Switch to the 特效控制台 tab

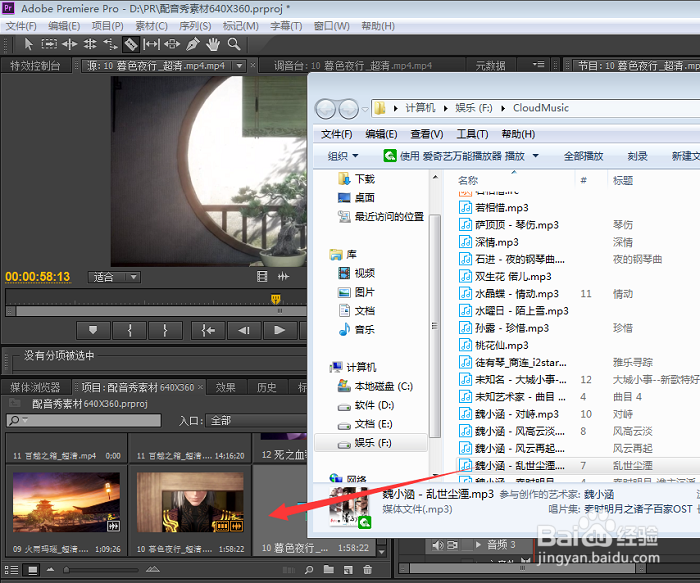pos(35,66)
